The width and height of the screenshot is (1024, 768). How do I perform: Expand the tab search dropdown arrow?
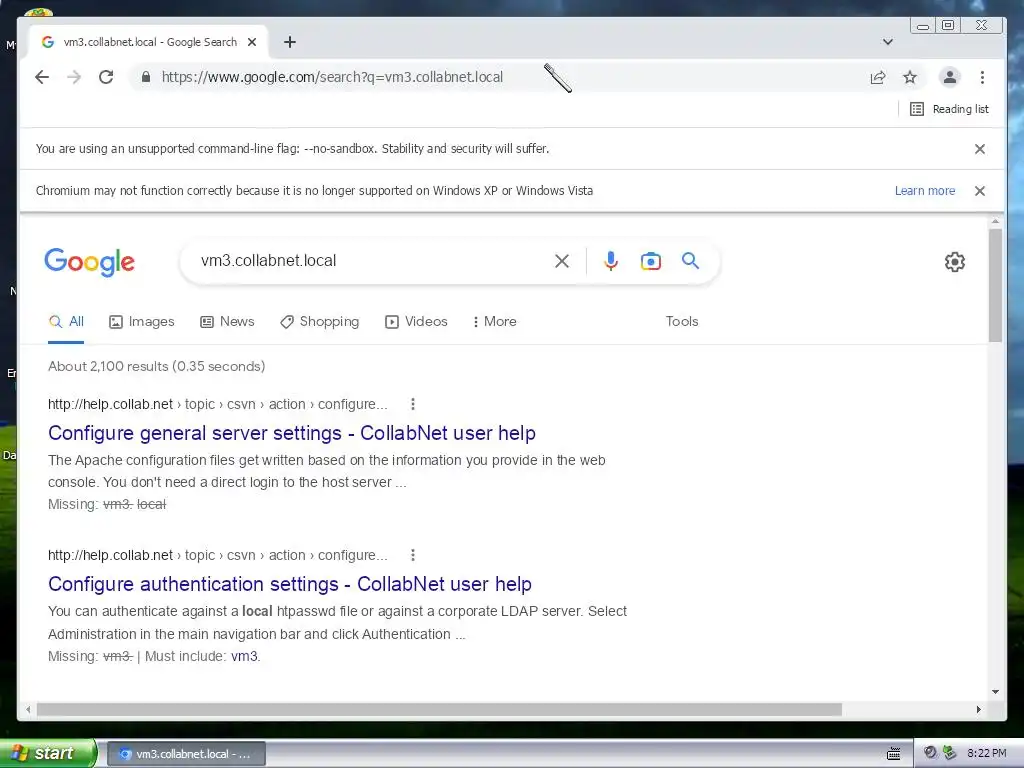point(888,42)
